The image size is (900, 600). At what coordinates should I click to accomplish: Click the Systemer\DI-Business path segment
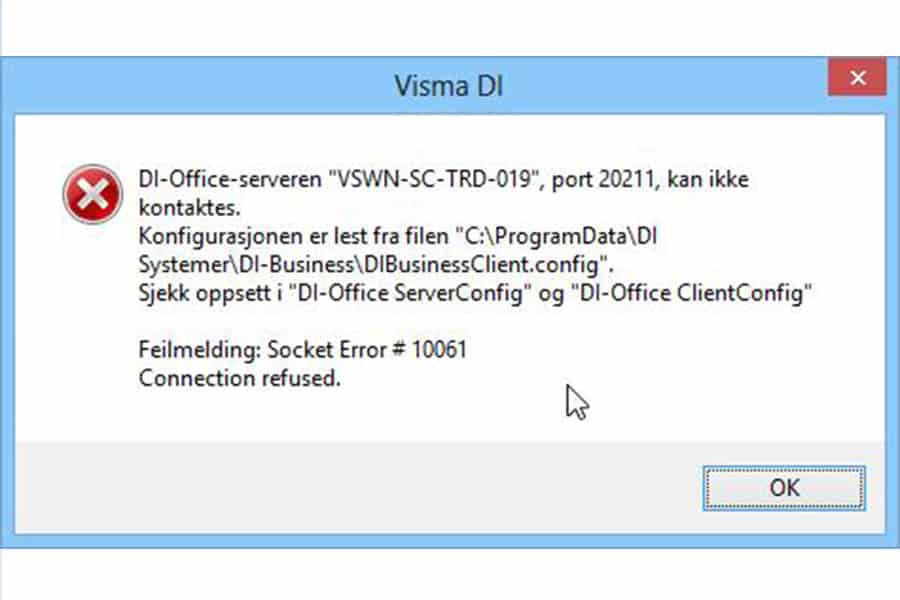[x=246, y=265]
